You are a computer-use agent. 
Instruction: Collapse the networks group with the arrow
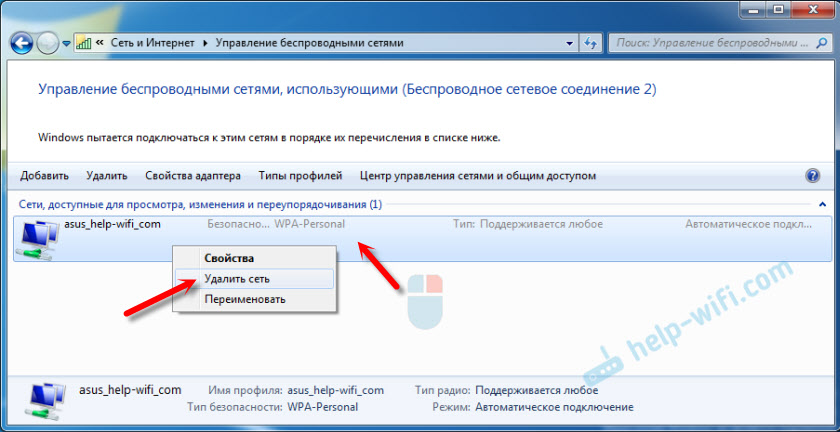tap(822, 204)
